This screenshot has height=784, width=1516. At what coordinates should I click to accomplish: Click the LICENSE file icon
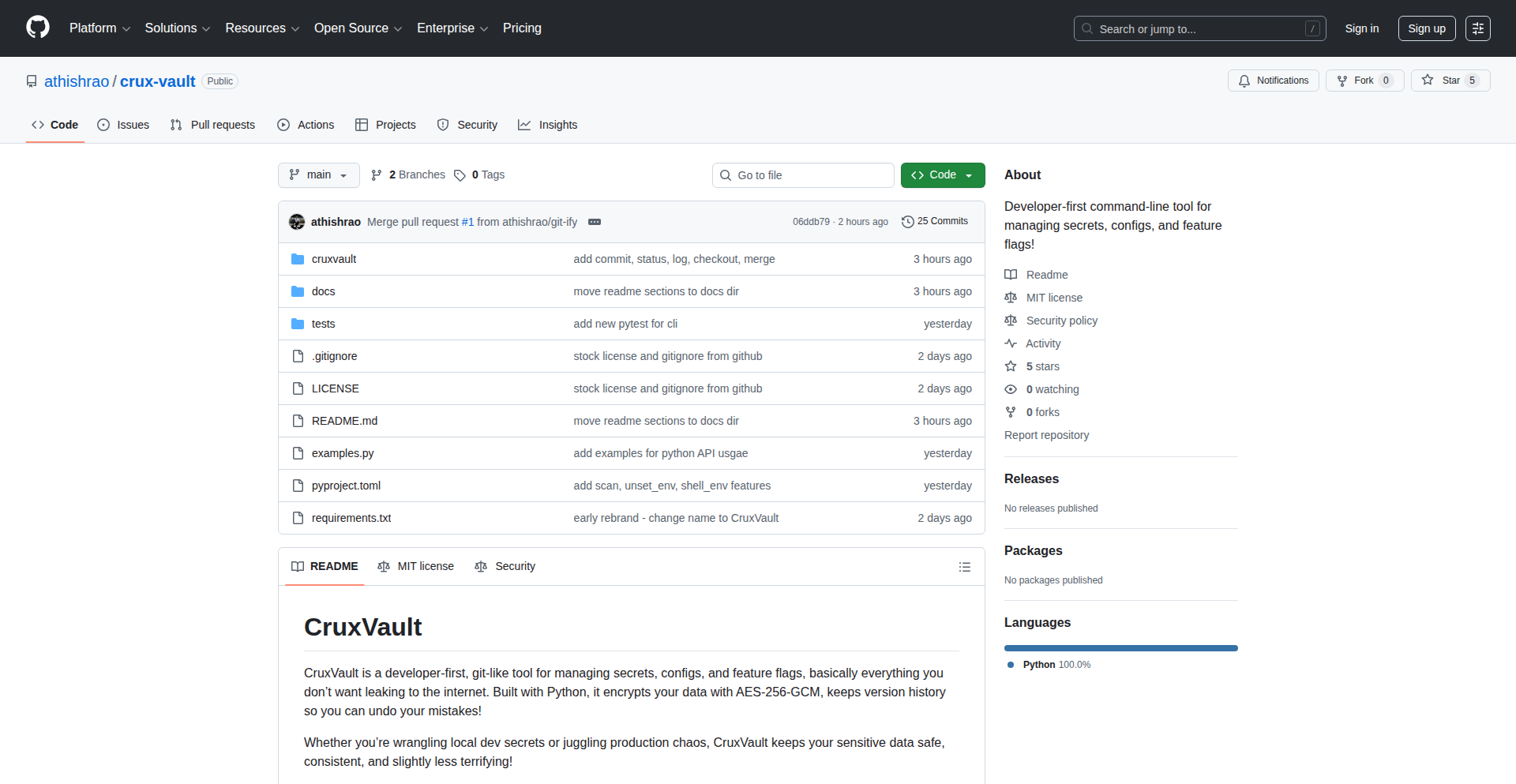click(x=298, y=388)
